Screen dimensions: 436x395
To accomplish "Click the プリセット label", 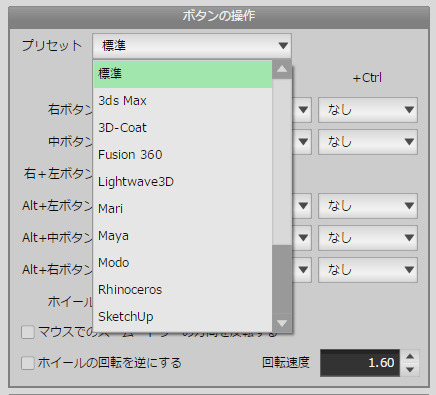I will [x=52, y=46].
